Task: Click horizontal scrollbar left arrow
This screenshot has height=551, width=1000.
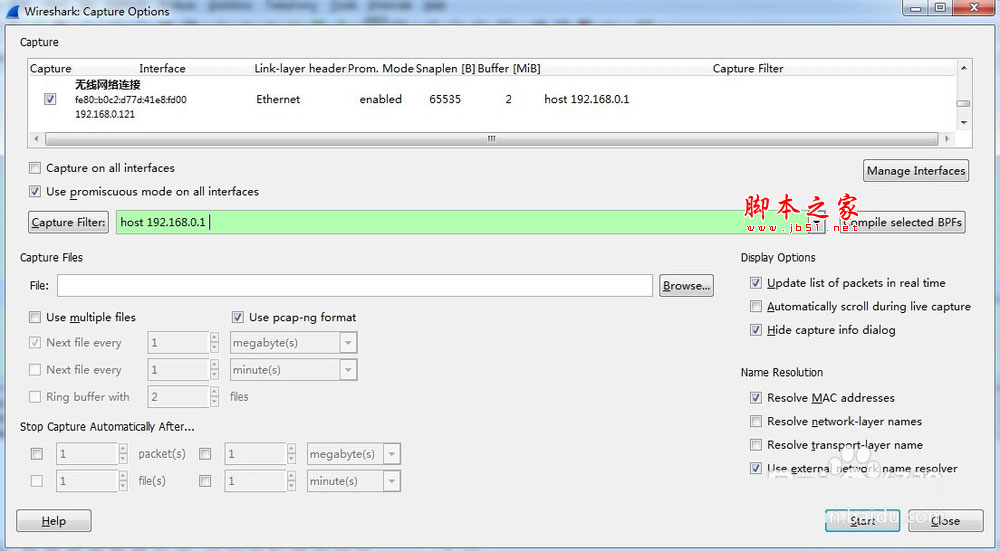Action: tap(36, 138)
